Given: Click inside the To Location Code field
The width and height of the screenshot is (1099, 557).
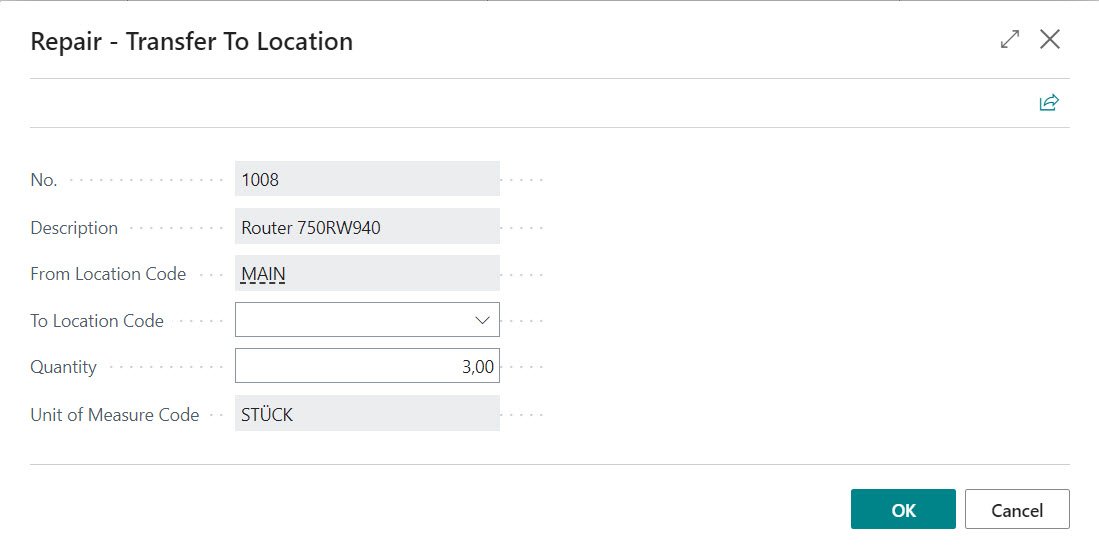Looking at the screenshot, I should 350,320.
